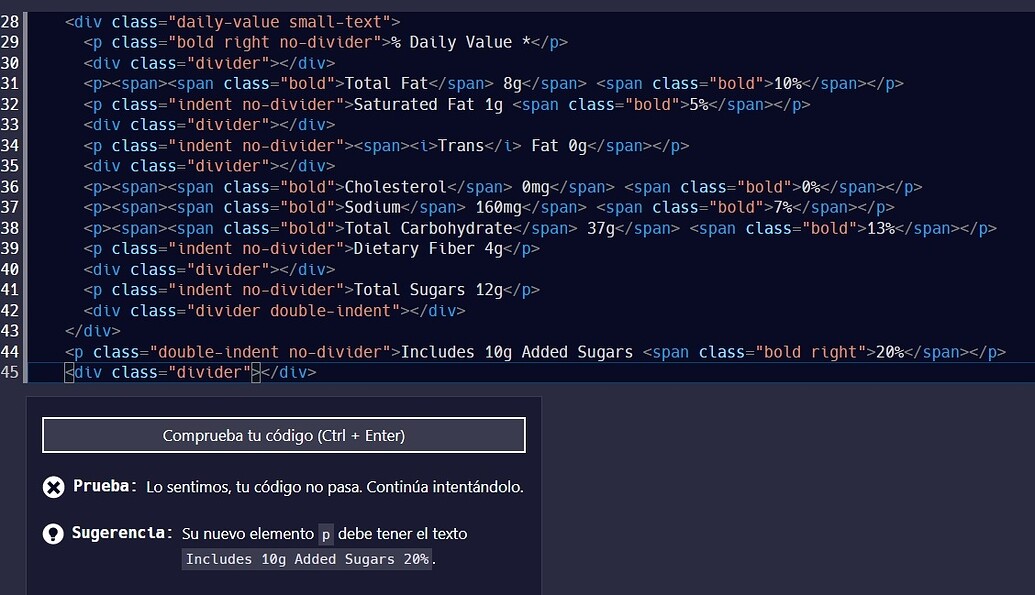Click the hint's "Includes 10g Added Sugars 20%" code

(308, 560)
